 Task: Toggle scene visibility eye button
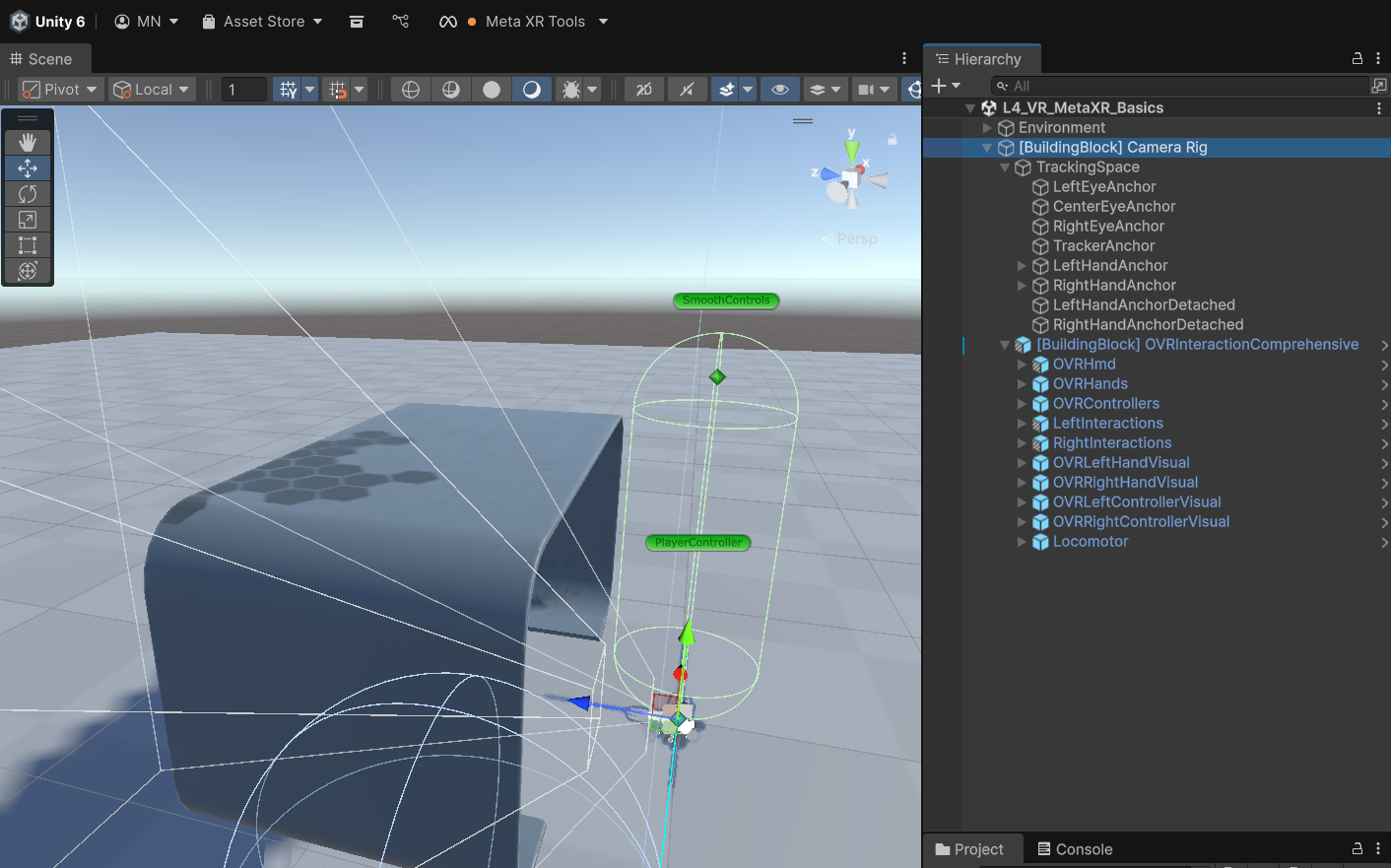coord(779,90)
